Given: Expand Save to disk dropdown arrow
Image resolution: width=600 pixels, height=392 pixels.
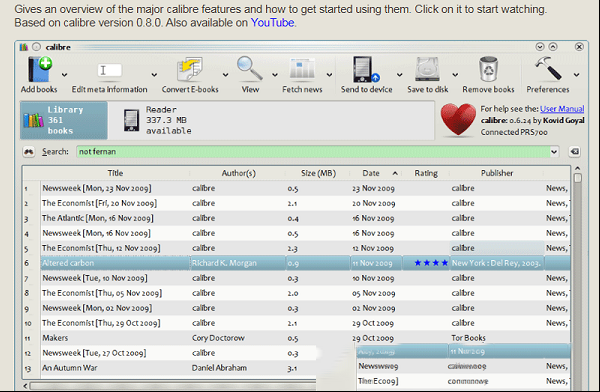Looking at the screenshot, I should point(455,75).
